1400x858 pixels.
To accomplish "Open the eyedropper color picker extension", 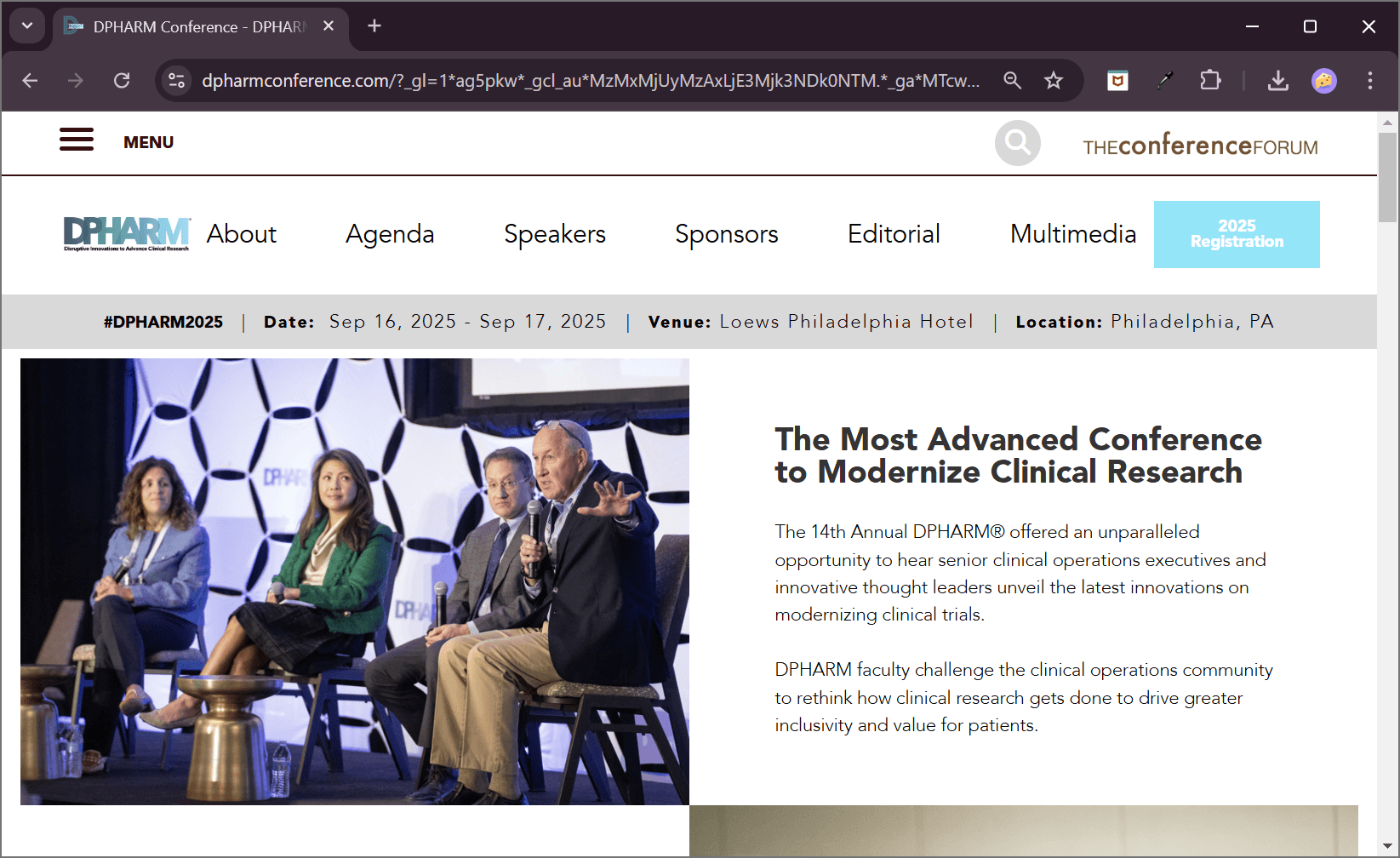I will pos(1164,81).
